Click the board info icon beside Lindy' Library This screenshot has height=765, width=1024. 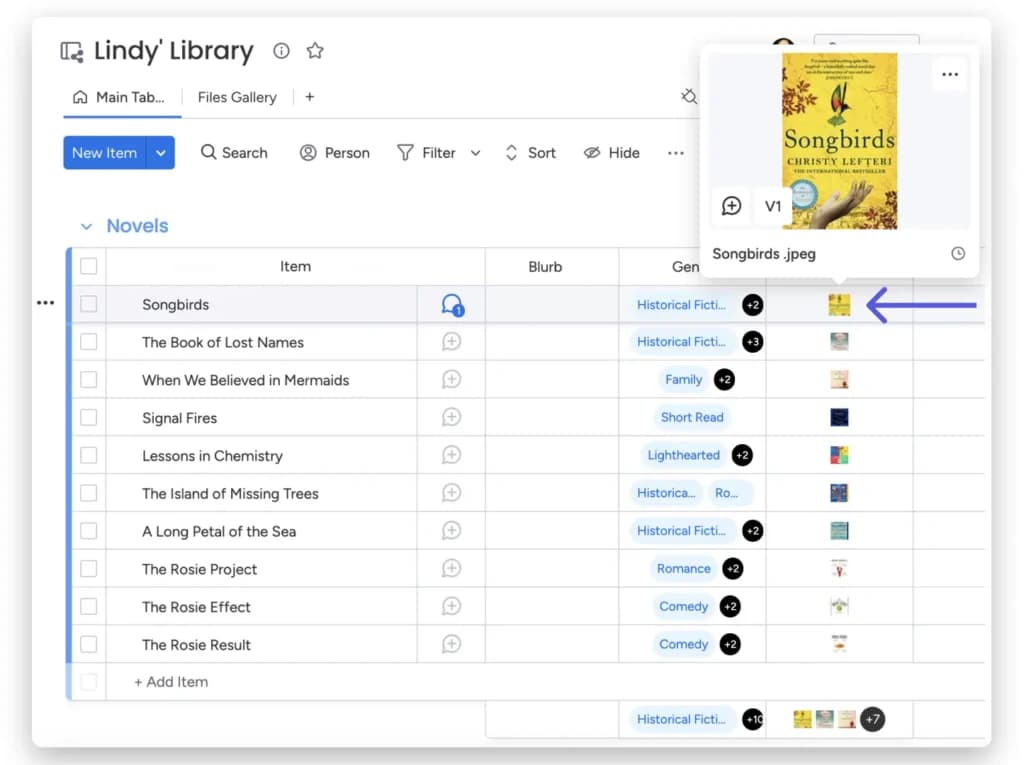click(x=281, y=51)
